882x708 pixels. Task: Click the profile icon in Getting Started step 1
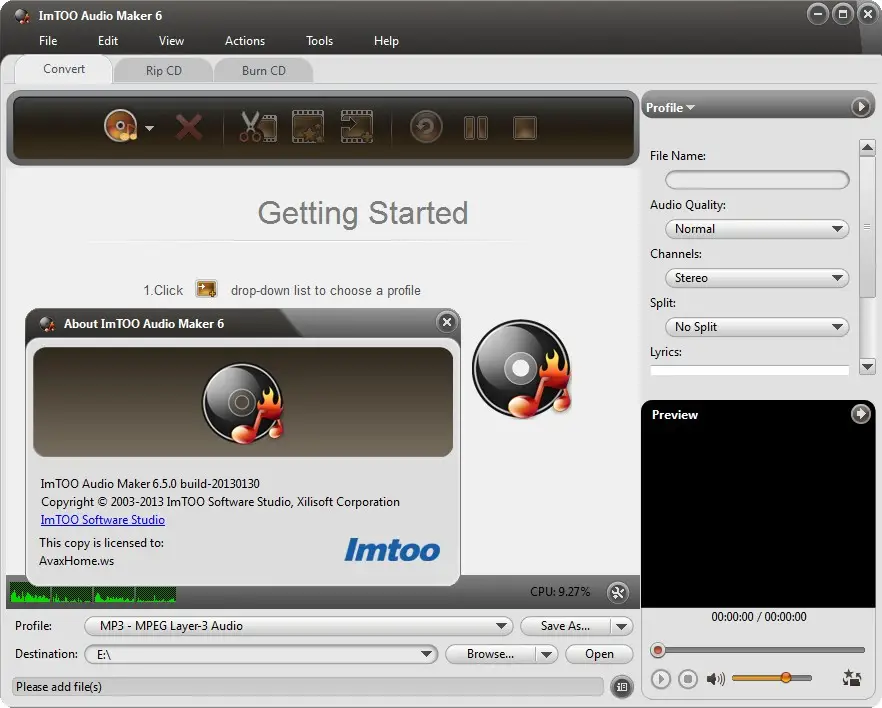click(x=206, y=289)
